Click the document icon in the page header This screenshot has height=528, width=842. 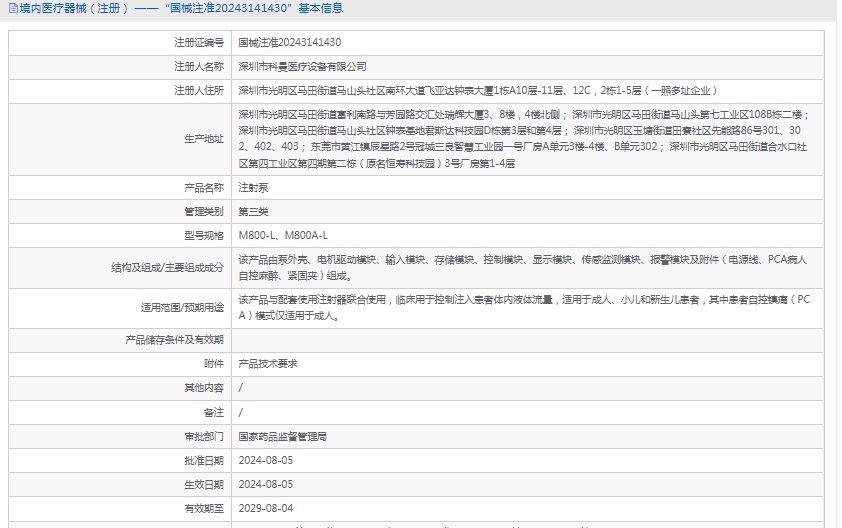tap(12, 8)
